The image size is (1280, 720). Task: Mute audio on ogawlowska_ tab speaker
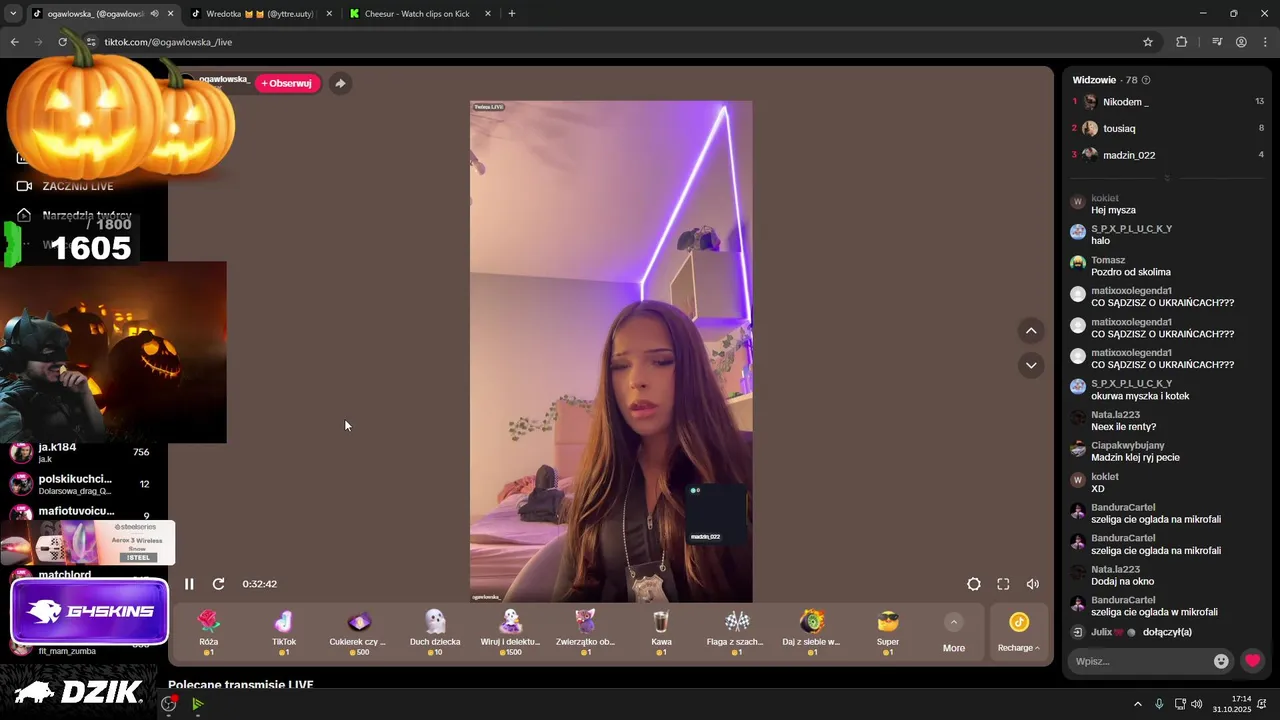pos(154,14)
